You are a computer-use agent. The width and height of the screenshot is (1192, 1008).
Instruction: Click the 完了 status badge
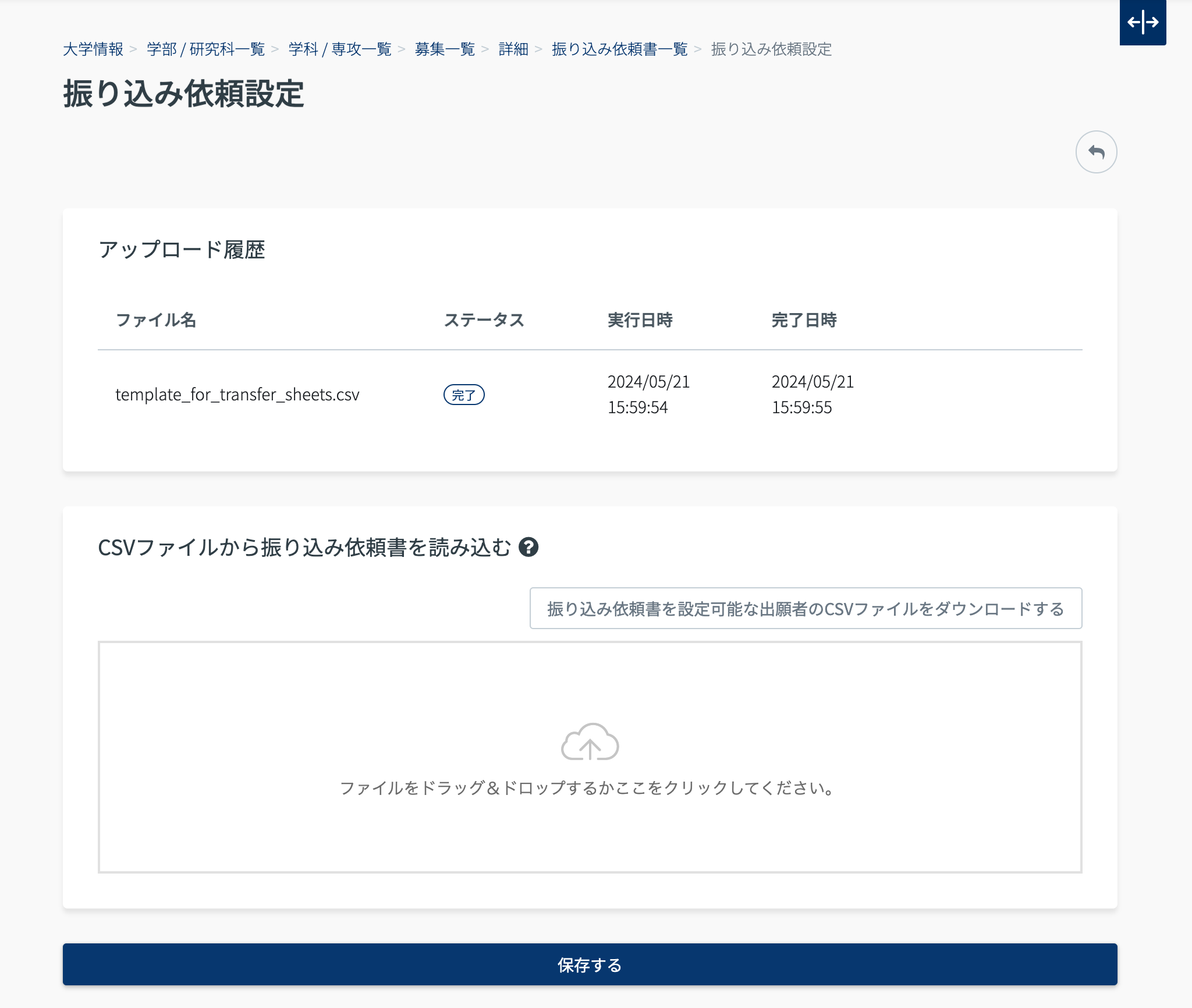click(x=464, y=395)
